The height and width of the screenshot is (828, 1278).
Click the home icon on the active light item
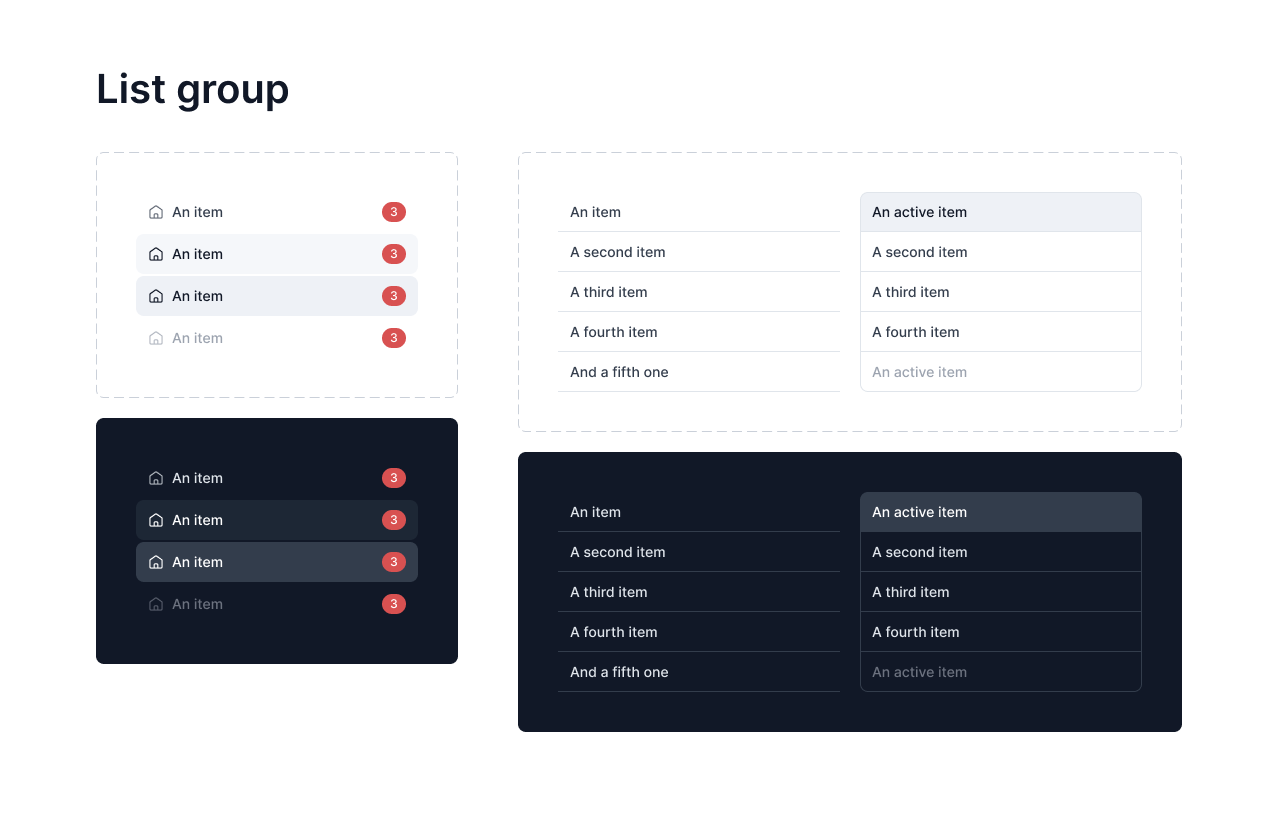click(x=156, y=296)
